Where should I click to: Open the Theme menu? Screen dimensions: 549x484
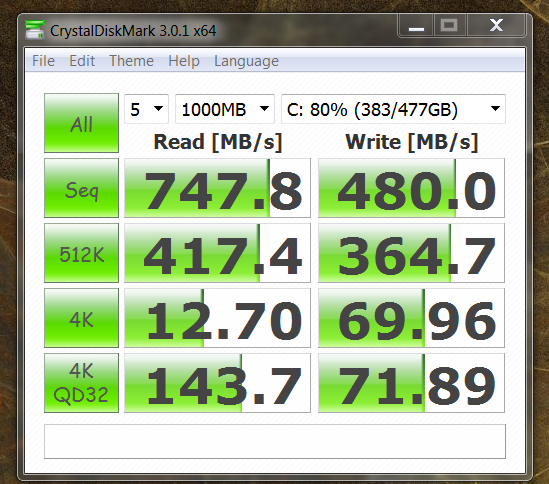click(131, 61)
